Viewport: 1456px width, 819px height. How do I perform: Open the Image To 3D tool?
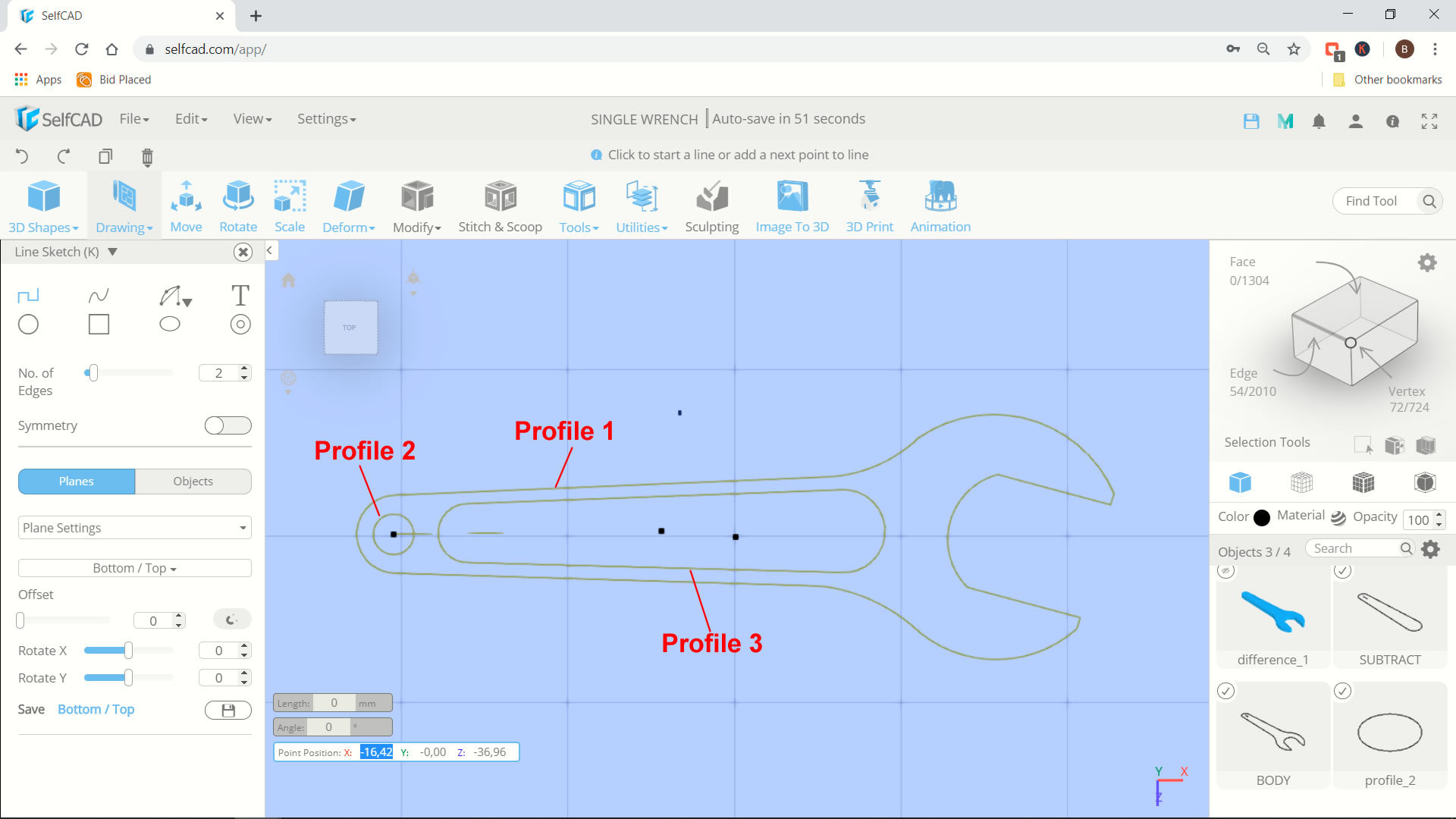792,206
